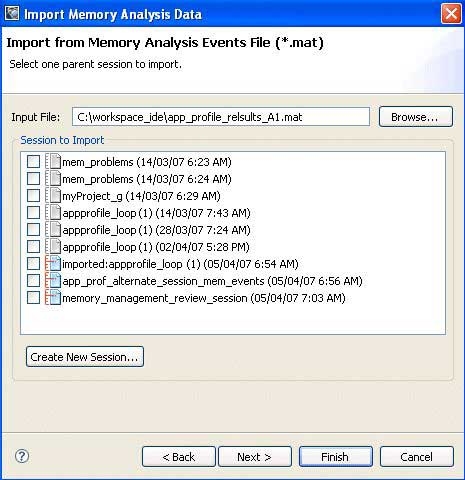Select row memory_management_review_session text
The image size is (465, 480).
[204, 298]
